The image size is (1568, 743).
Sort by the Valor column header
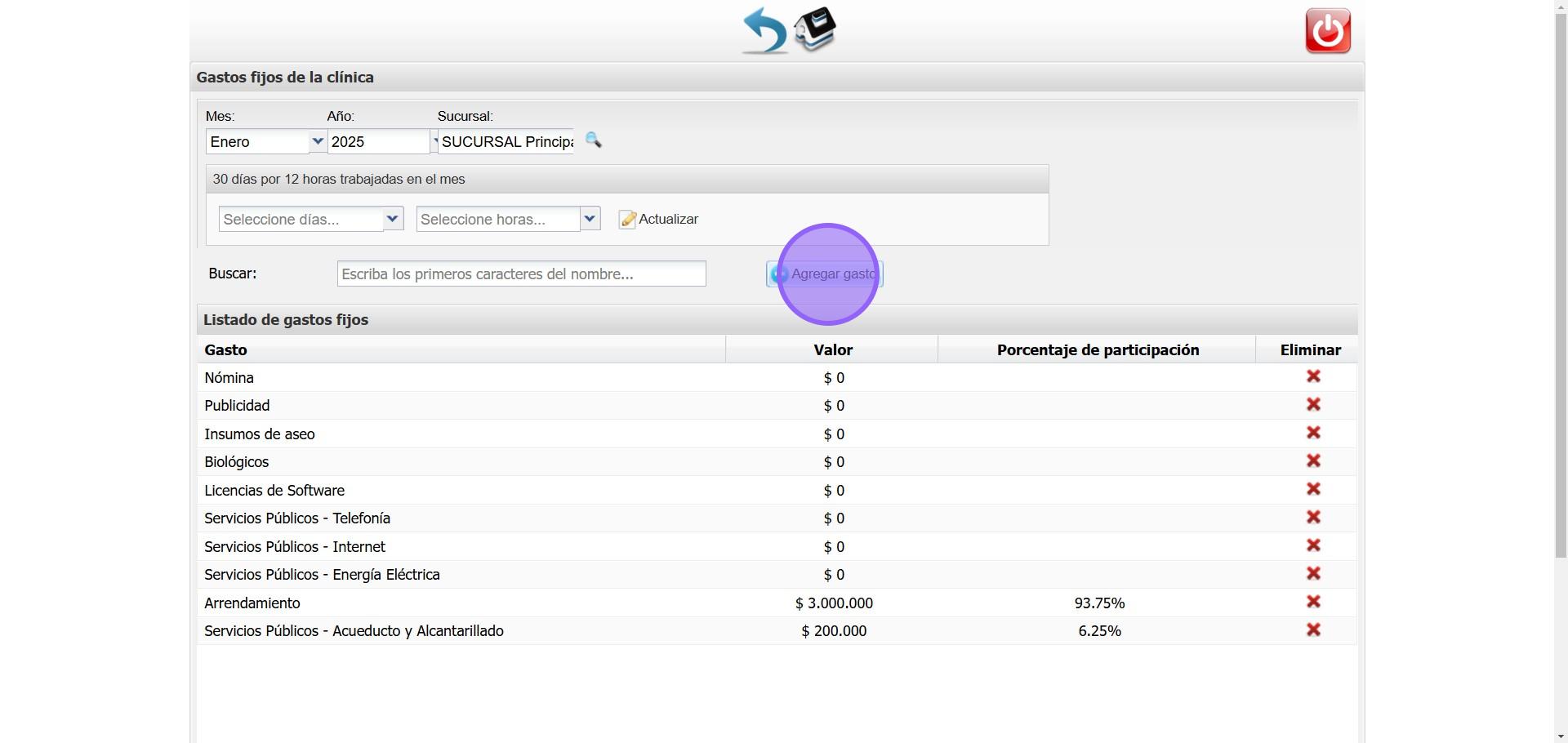point(832,349)
